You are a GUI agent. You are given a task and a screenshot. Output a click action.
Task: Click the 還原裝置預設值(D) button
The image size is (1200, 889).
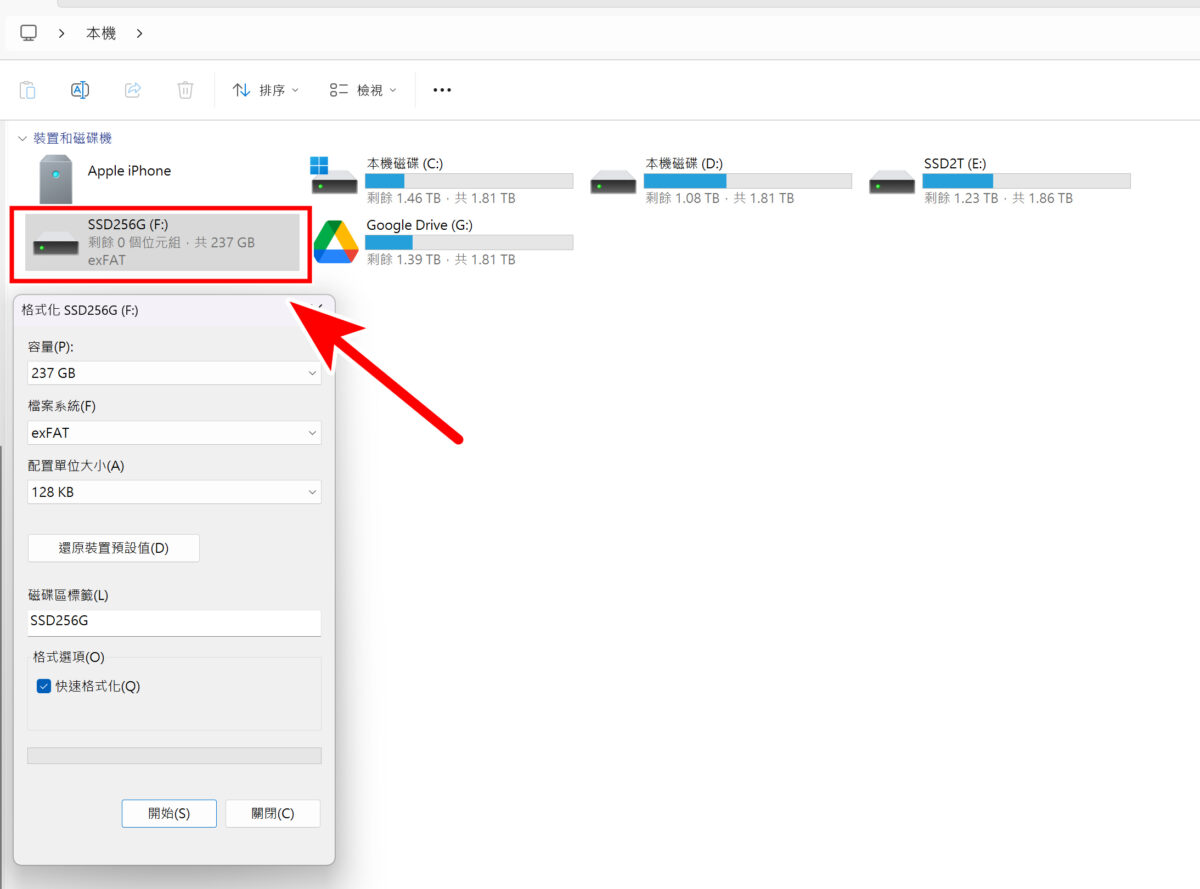point(114,548)
